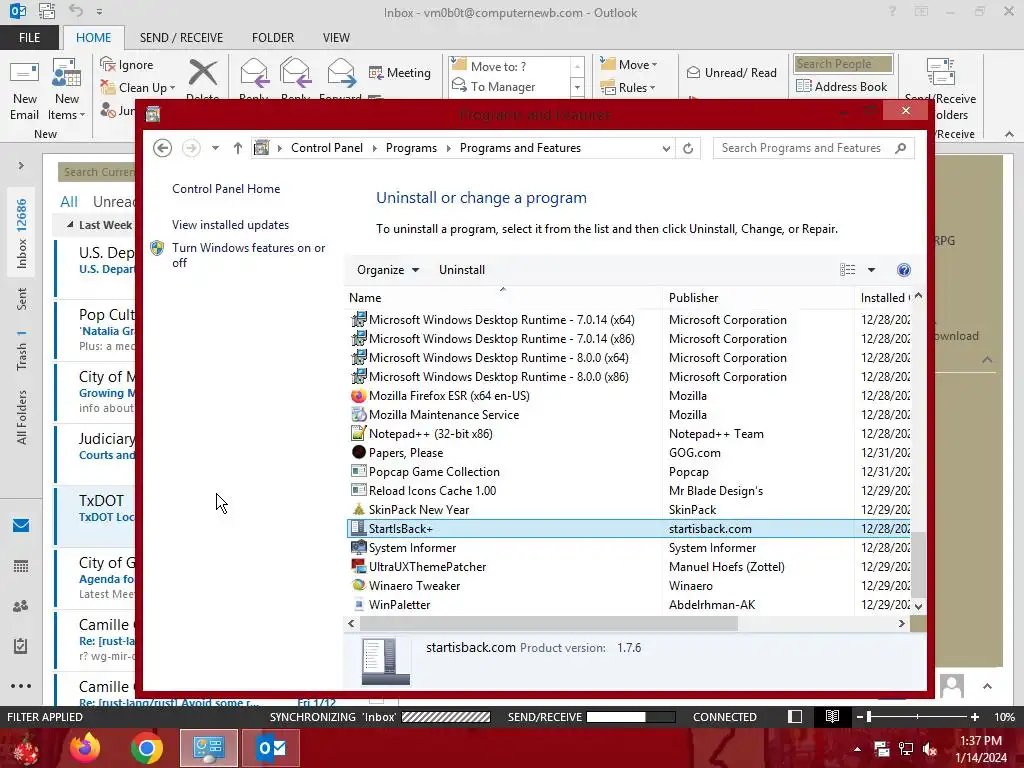Open Mail view in Outlook sidebar

[21, 525]
